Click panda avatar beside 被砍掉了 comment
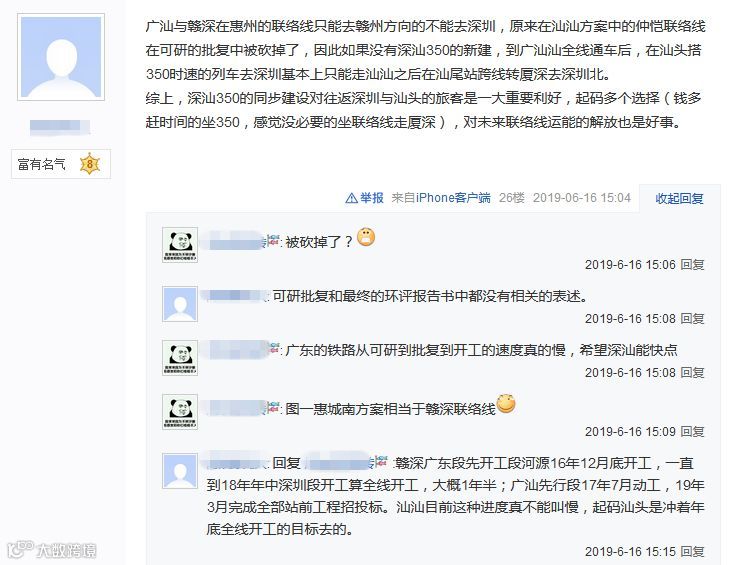The height and width of the screenshot is (565, 732). (180, 245)
